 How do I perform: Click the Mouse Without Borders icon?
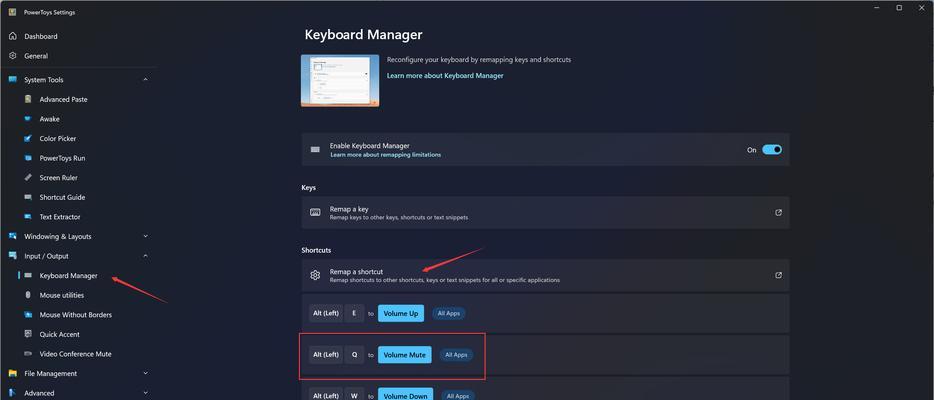tap(28, 315)
